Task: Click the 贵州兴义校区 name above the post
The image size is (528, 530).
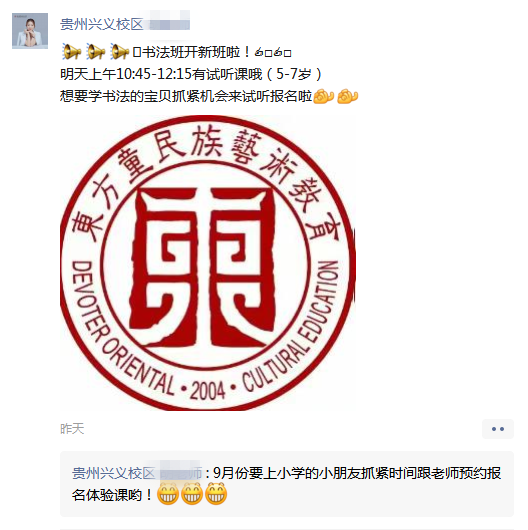Action: 102,25
